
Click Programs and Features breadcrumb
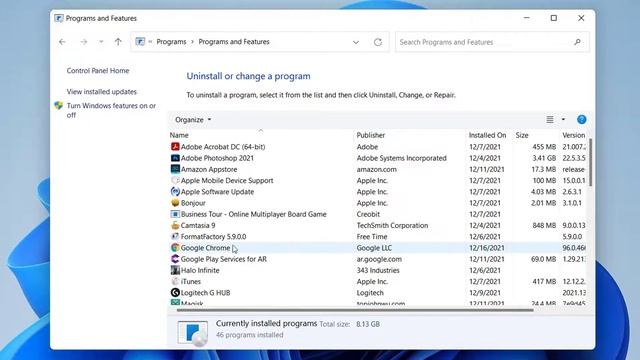pos(234,42)
